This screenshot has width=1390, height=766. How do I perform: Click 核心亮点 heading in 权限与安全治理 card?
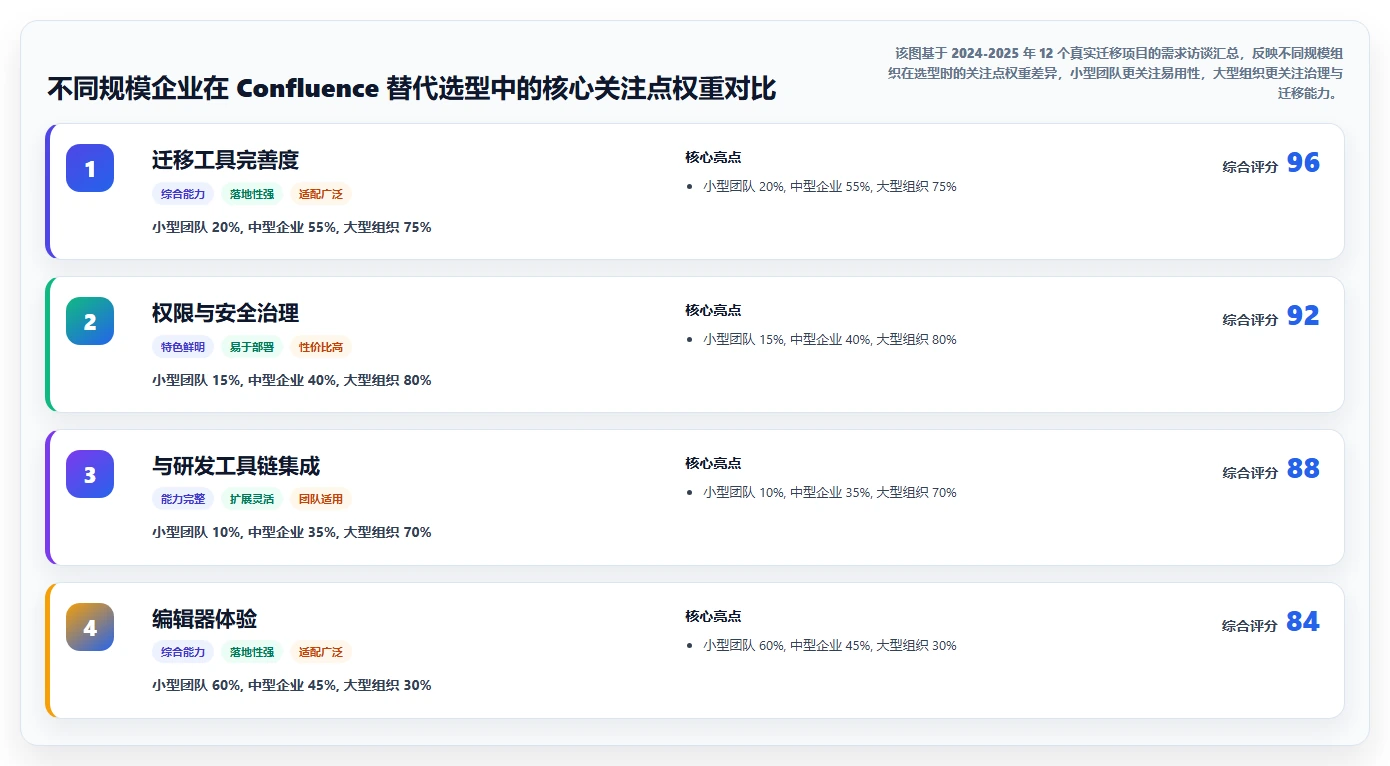[x=713, y=310]
